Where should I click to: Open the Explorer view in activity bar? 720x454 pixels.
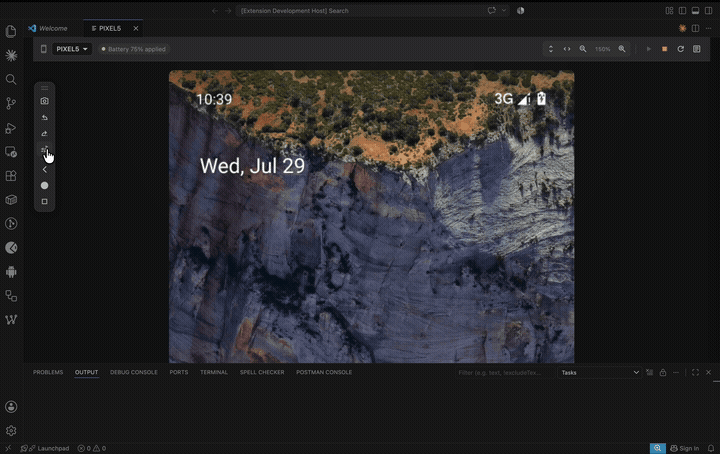[11, 31]
